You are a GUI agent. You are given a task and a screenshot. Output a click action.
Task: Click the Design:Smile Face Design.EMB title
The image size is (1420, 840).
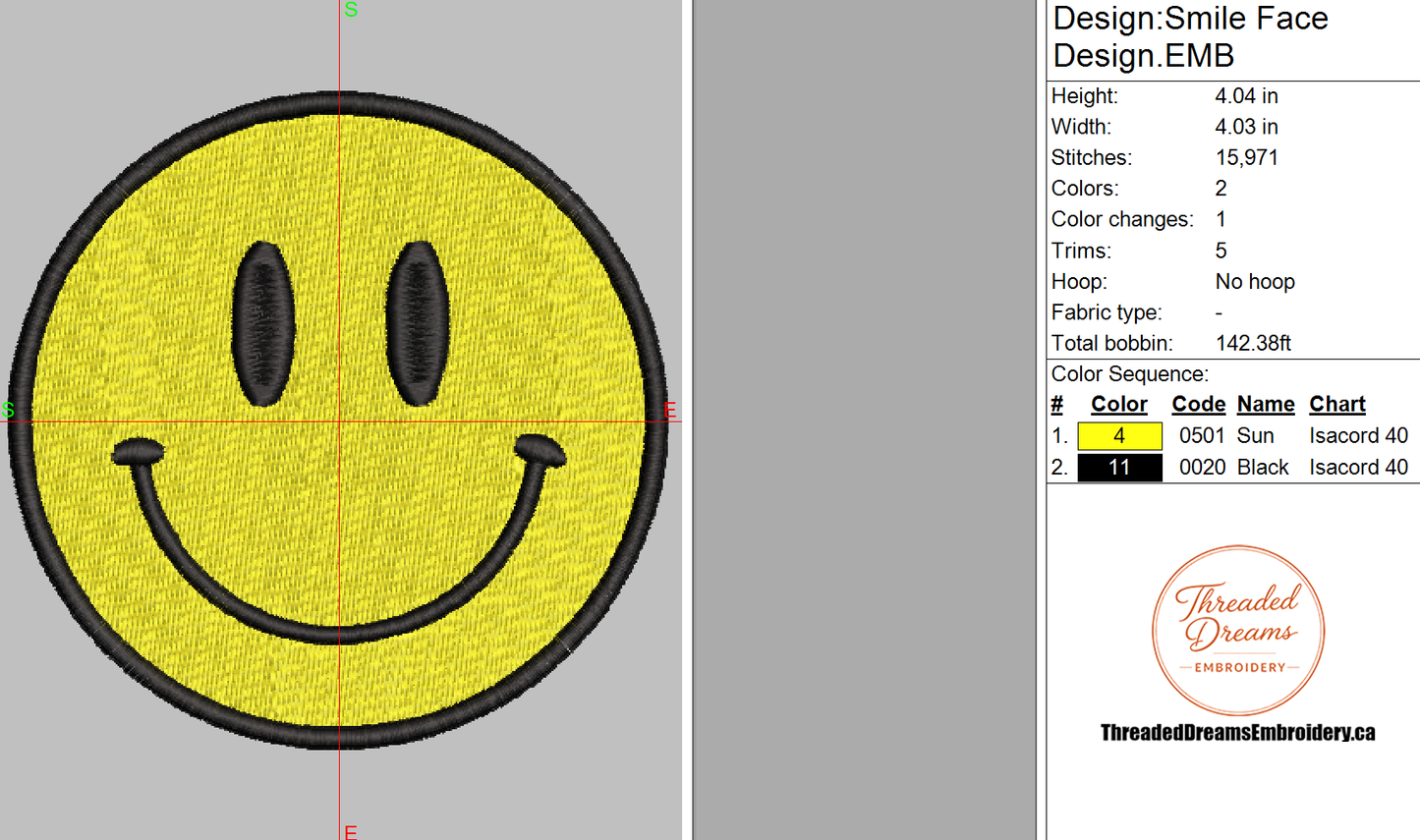(1190, 37)
